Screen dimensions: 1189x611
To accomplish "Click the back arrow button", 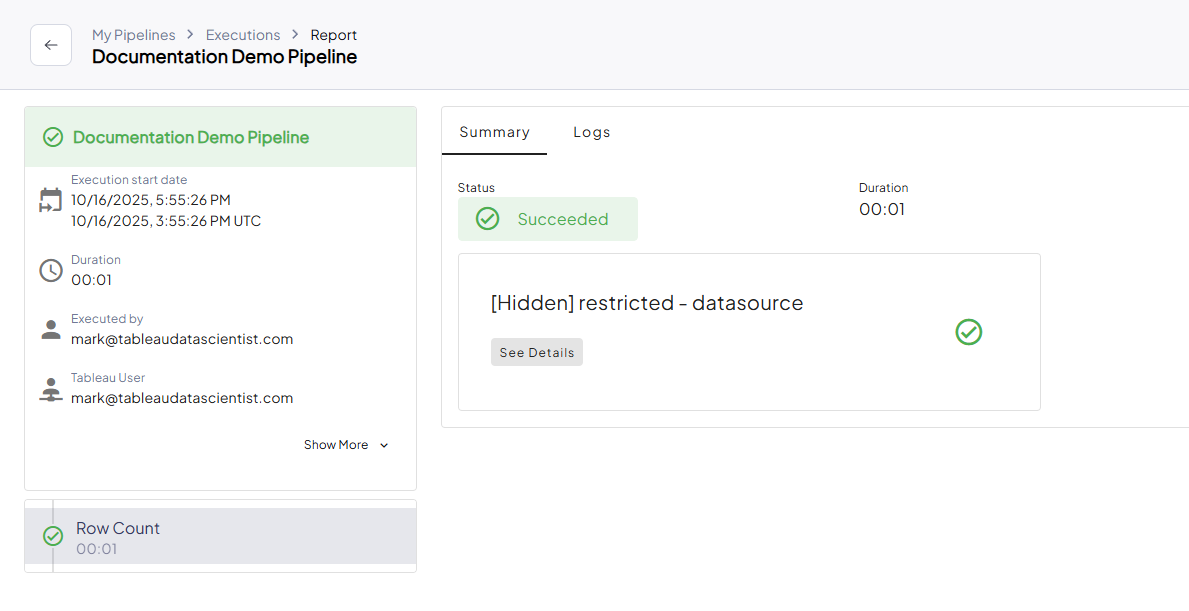I will (51, 45).
